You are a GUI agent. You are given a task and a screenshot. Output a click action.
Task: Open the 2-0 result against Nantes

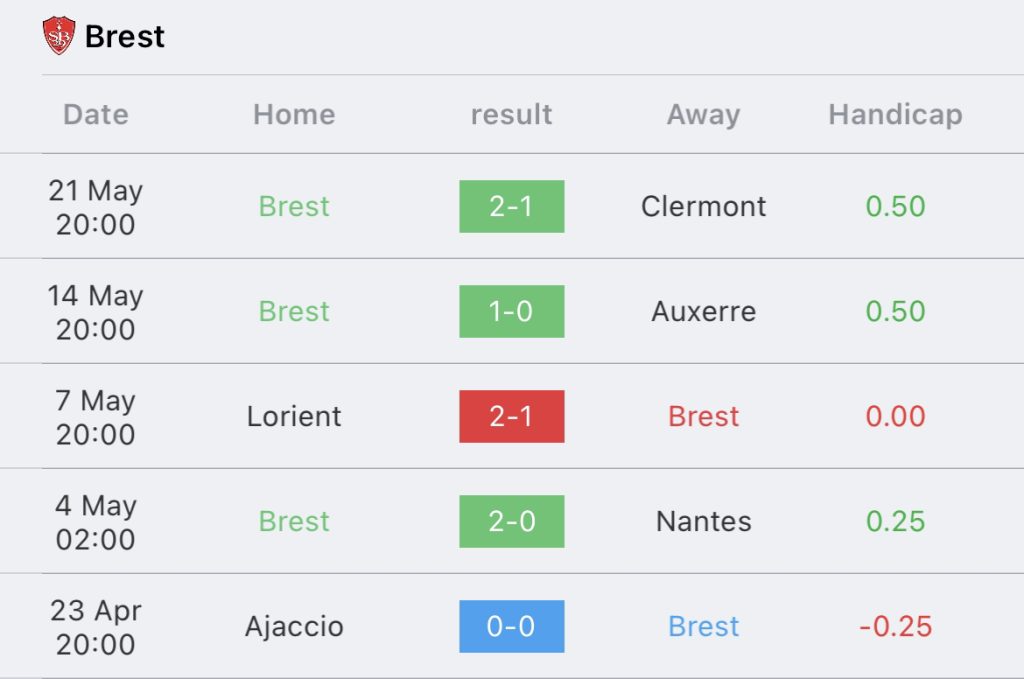tap(511, 521)
